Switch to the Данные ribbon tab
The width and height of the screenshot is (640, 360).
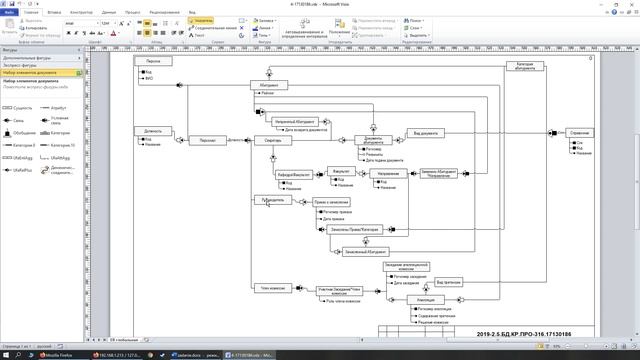(109, 13)
